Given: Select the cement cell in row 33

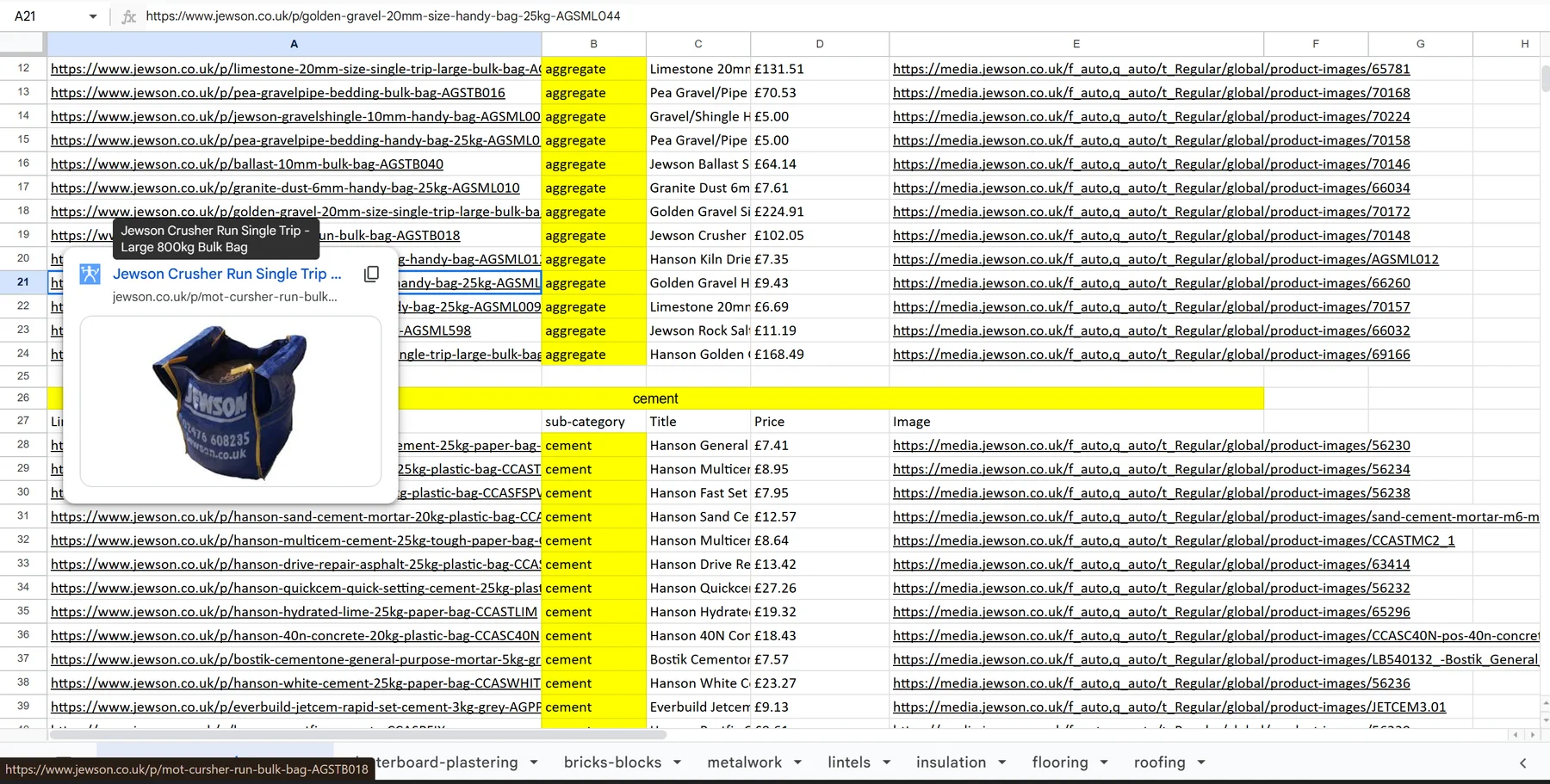Looking at the screenshot, I should pyautogui.click(x=593, y=565).
